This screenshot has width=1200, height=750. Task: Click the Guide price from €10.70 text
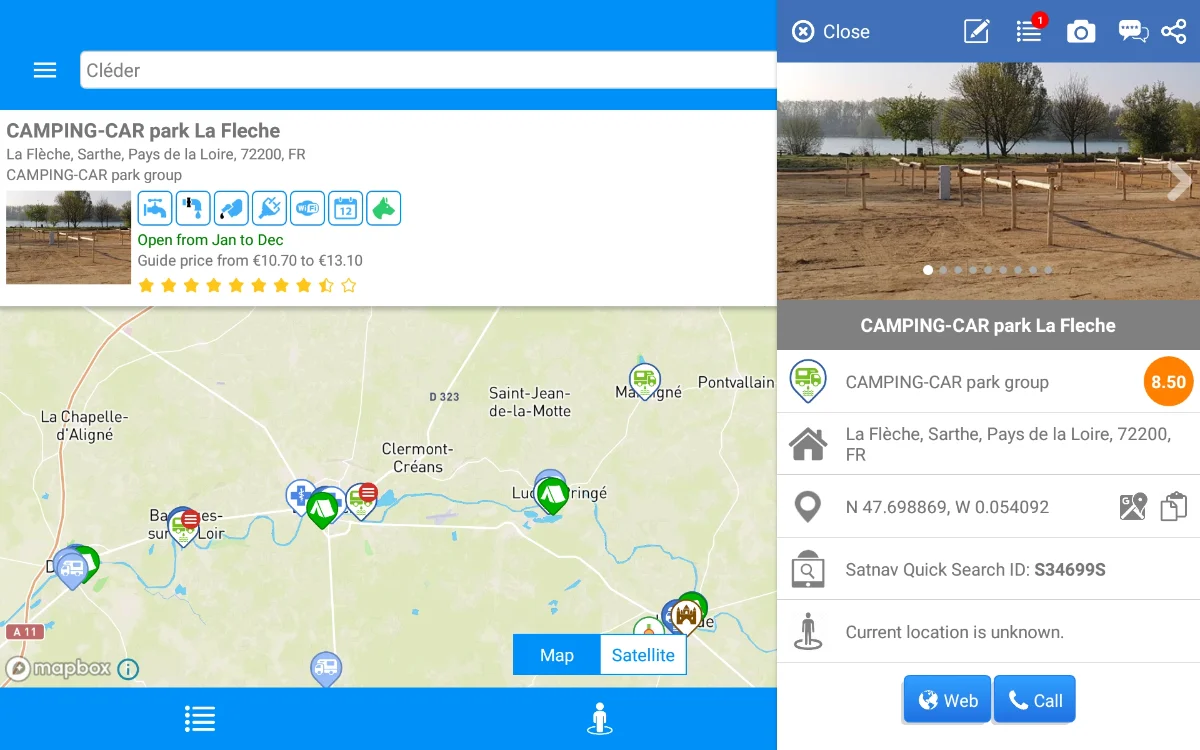250,261
